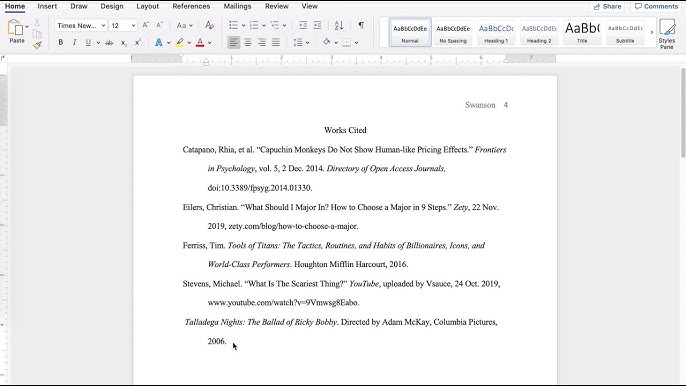Open the font size dropdown
Image resolution: width=686 pixels, height=386 pixels.
(133, 26)
